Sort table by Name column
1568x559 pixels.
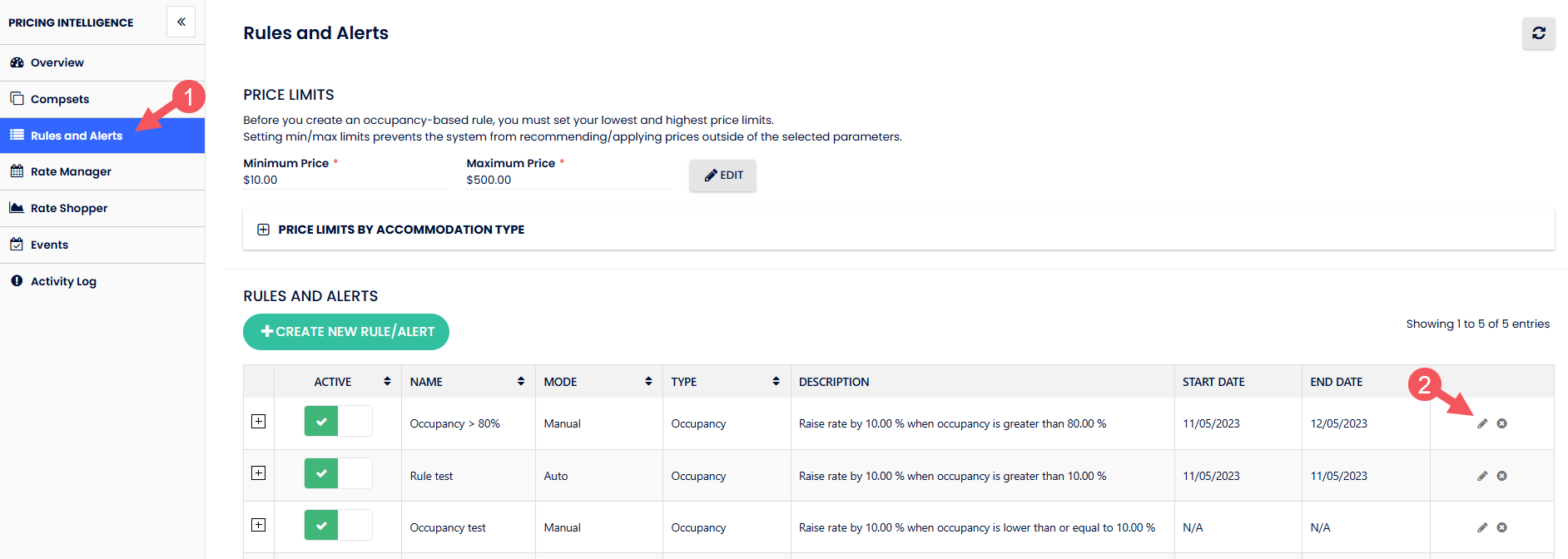tap(467, 382)
